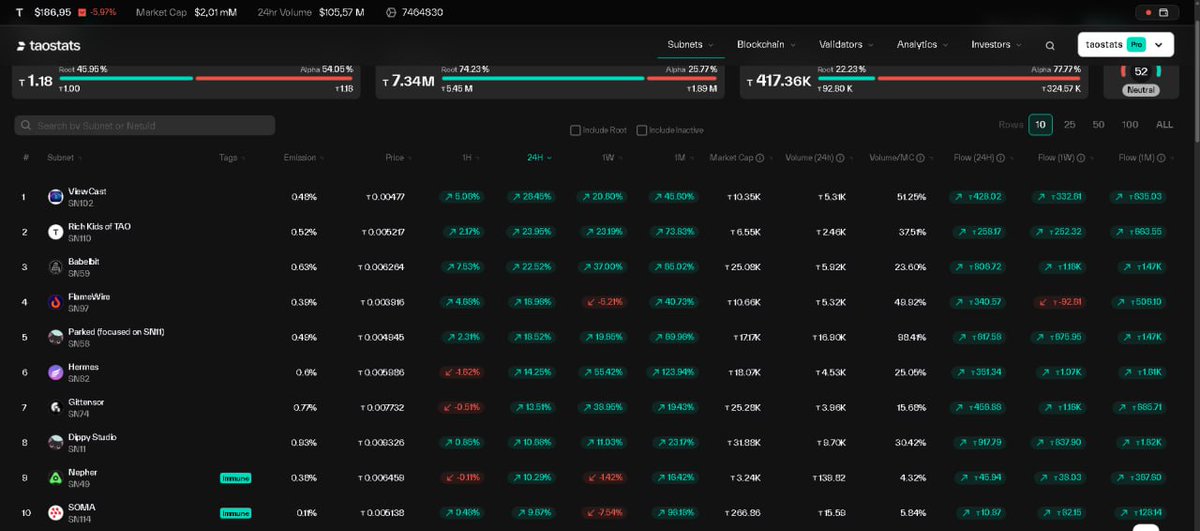
Task: Show ALL rows
Action: 1164,124
